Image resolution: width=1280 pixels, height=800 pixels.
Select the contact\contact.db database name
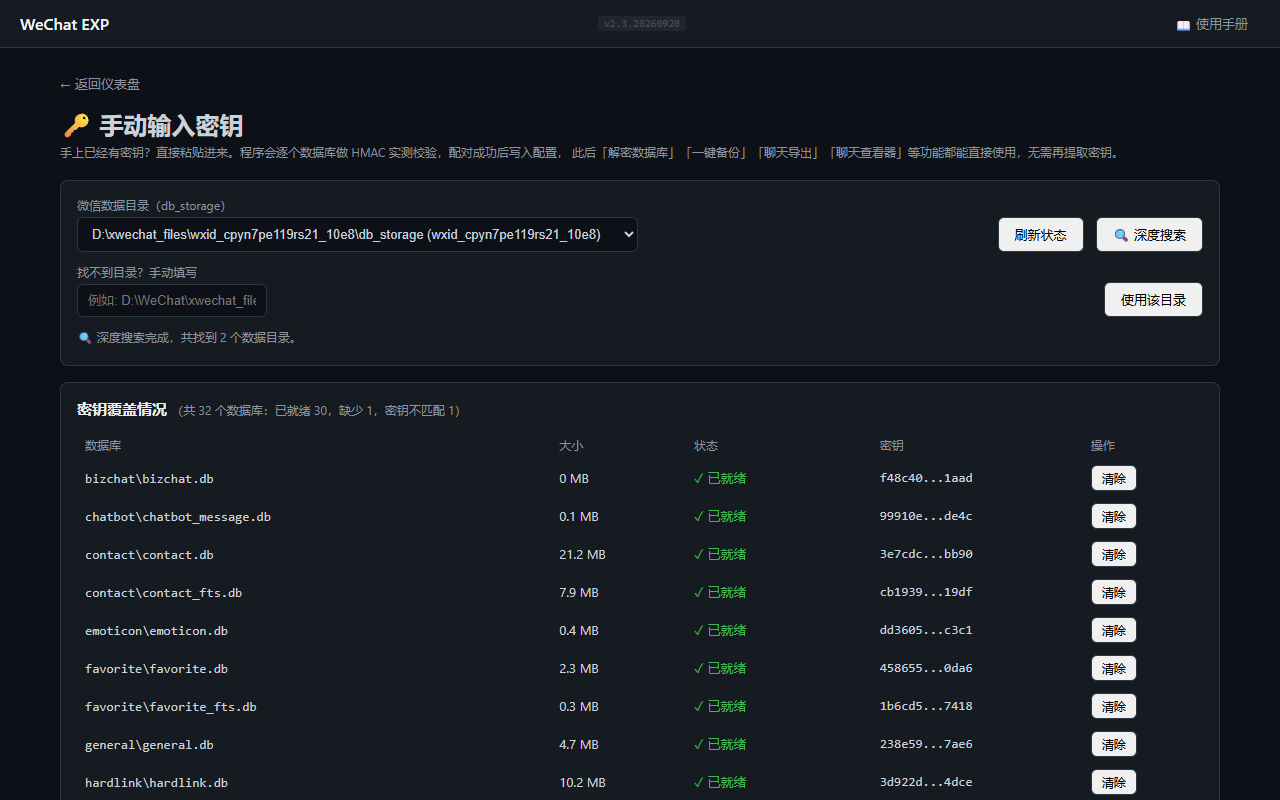point(149,555)
